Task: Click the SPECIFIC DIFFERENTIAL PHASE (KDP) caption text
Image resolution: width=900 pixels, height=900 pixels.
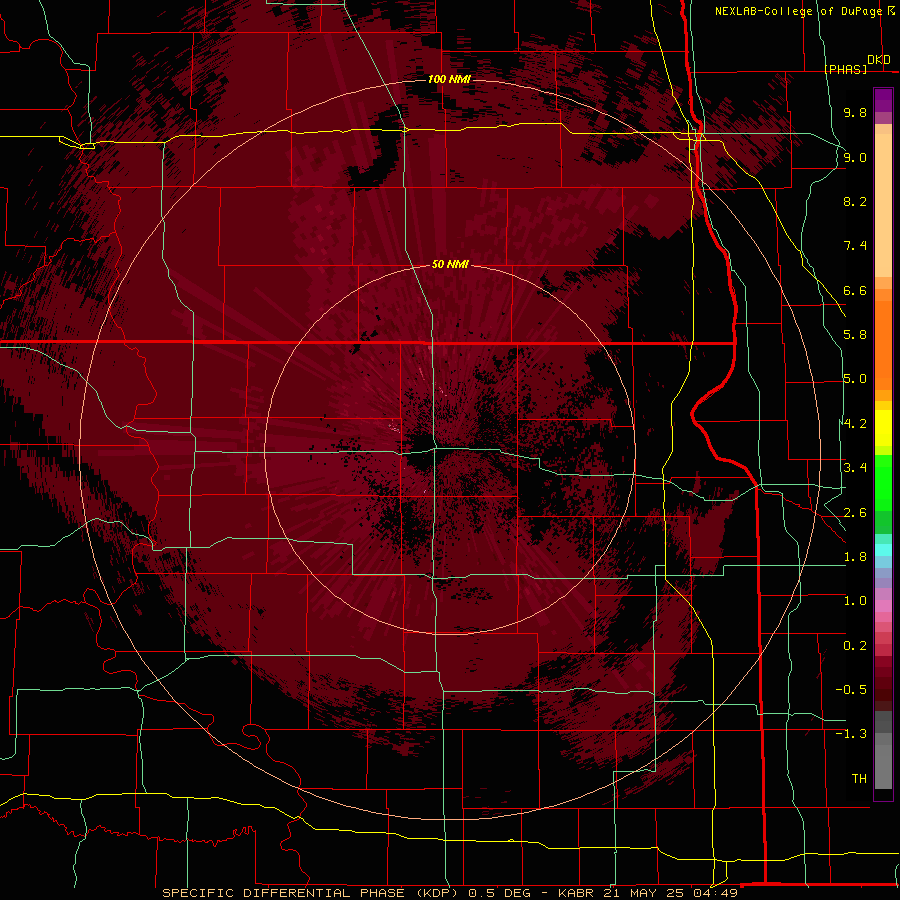Action: [x=312, y=893]
